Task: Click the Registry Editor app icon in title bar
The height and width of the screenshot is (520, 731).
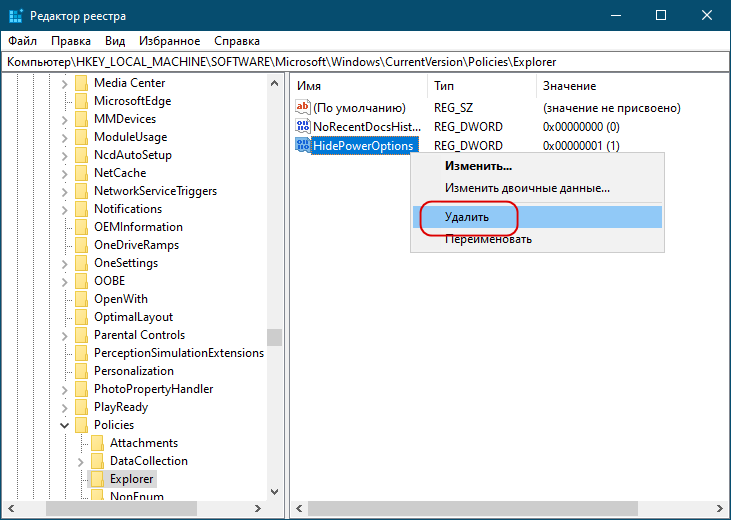Action: pos(15,16)
